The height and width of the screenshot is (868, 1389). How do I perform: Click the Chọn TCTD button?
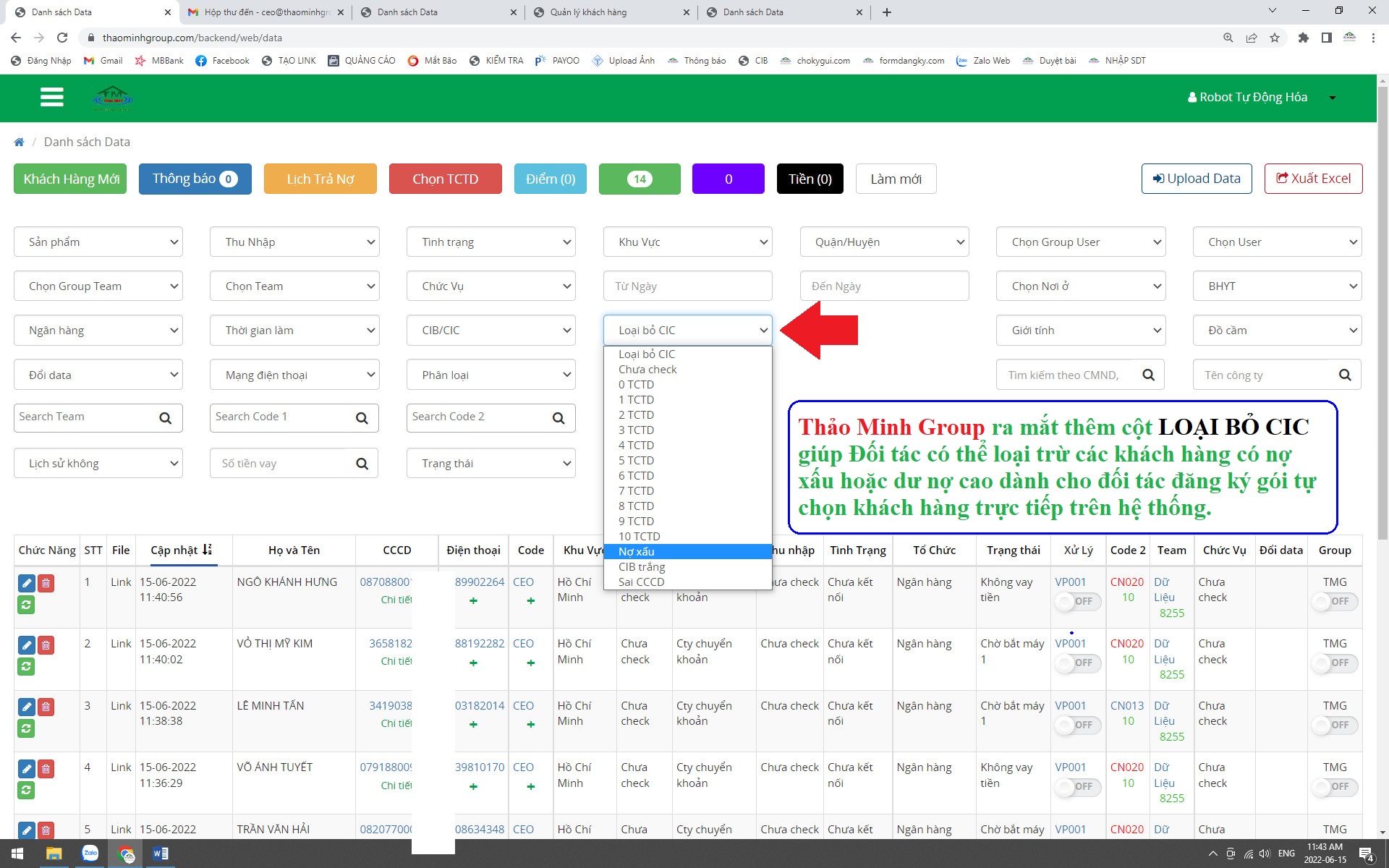(x=446, y=179)
